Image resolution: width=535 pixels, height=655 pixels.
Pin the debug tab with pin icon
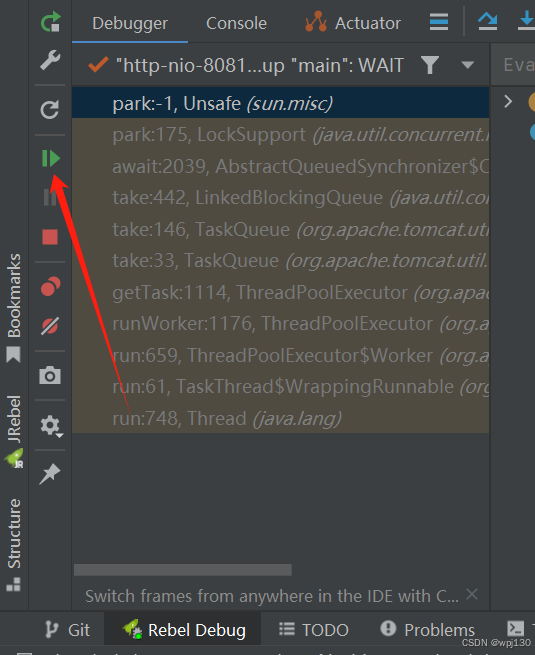(50, 474)
